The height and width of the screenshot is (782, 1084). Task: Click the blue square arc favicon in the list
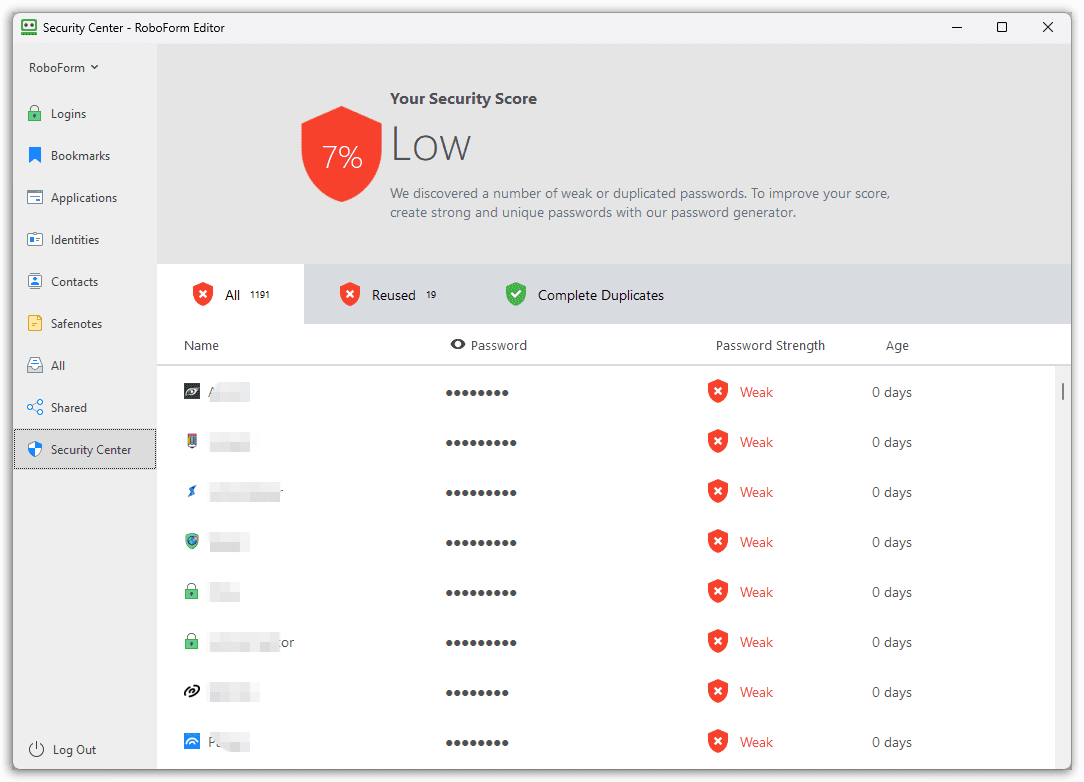coord(192,741)
